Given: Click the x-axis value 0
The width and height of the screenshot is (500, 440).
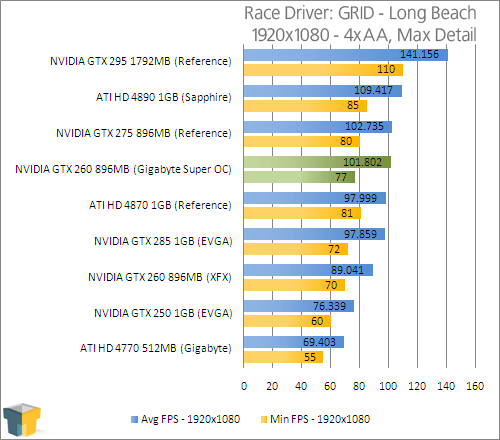Looking at the screenshot, I should tap(244, 386).
